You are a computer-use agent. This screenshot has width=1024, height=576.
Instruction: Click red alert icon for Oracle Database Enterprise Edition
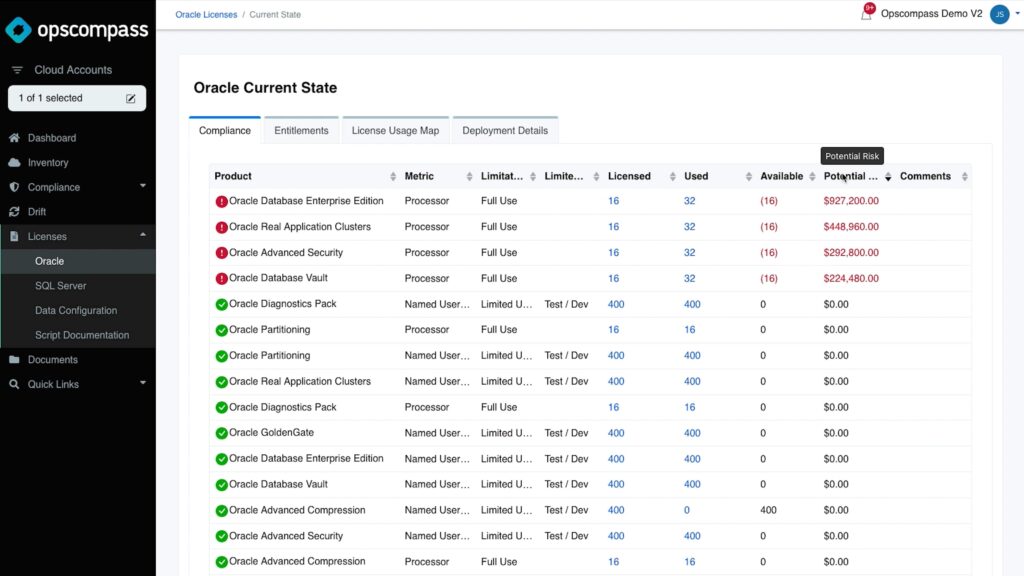tap(221, 202)
